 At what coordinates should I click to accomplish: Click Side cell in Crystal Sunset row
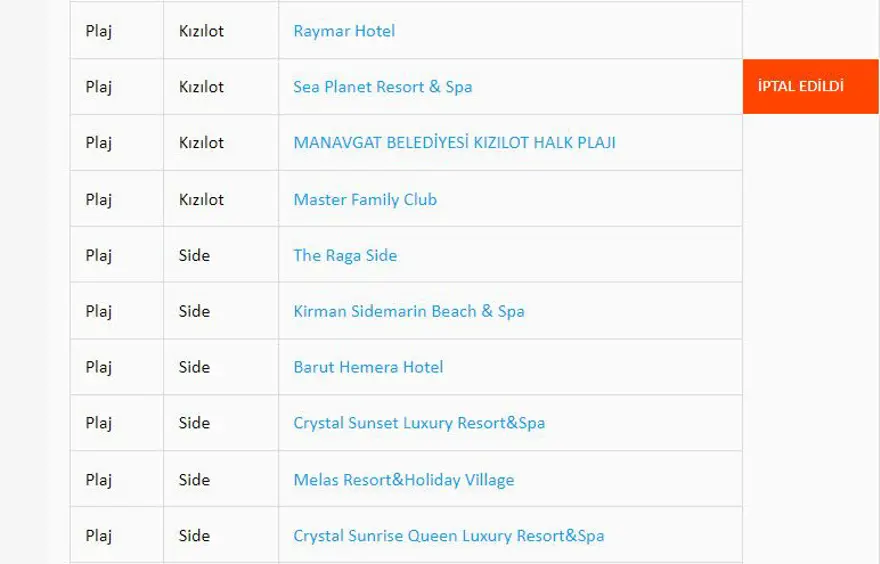click(194, 423)
